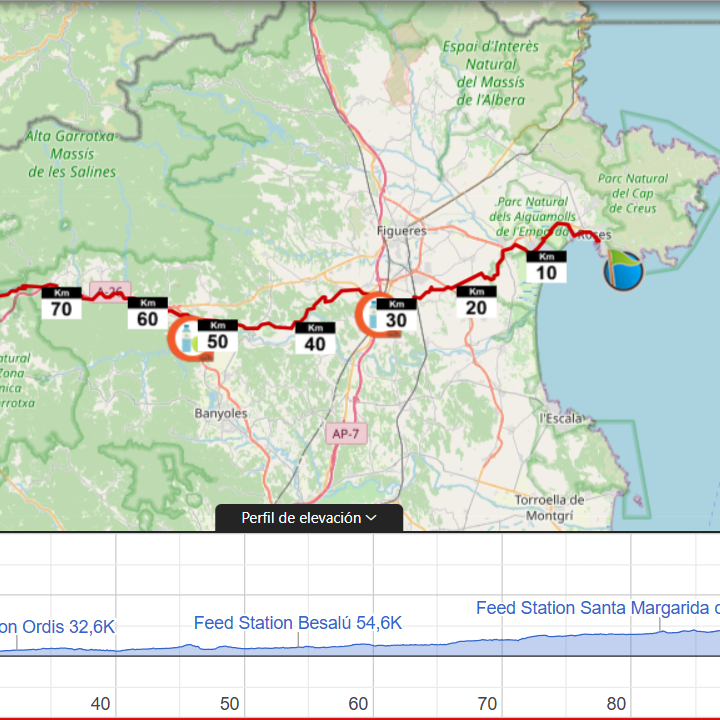Click the Km 10 route marker
The height and width of the screenshot is (720, 720).
click(546, 267)
